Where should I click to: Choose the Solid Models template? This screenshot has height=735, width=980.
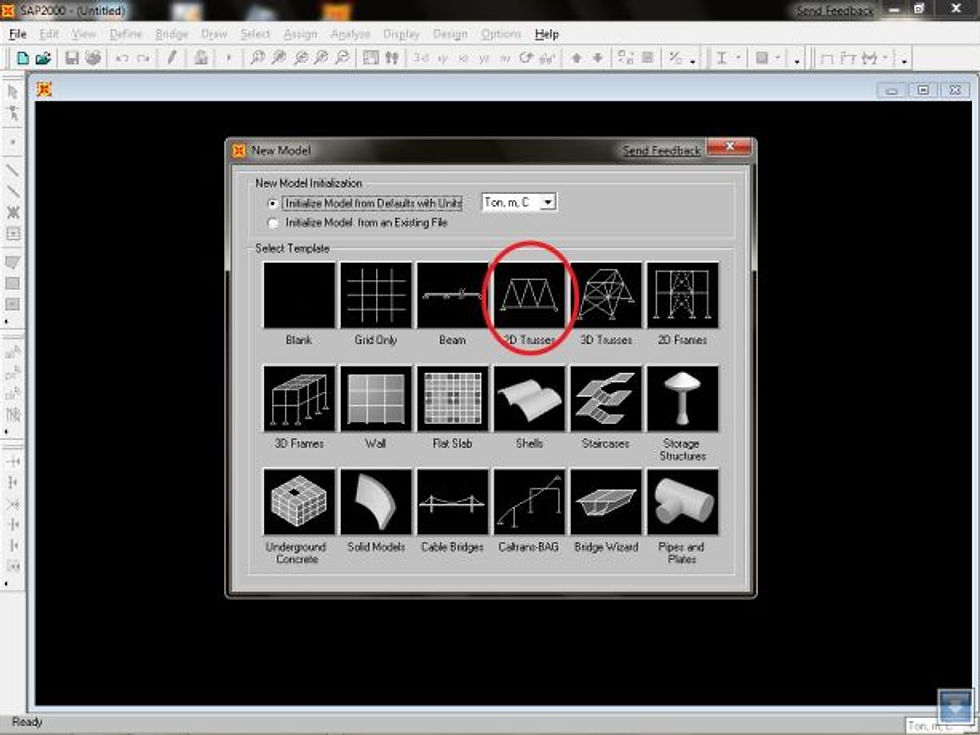pyautogui.click(x=376, y=502)
